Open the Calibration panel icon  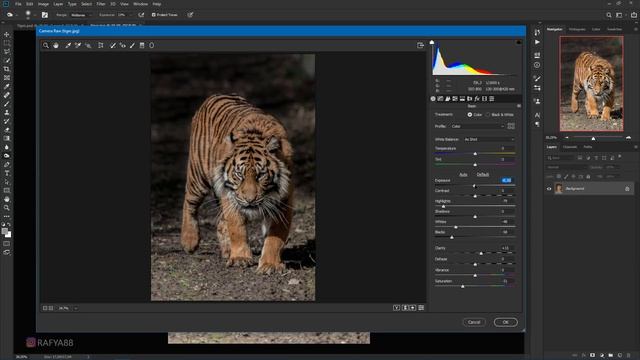pyautogui.click(x=484, y=99)
